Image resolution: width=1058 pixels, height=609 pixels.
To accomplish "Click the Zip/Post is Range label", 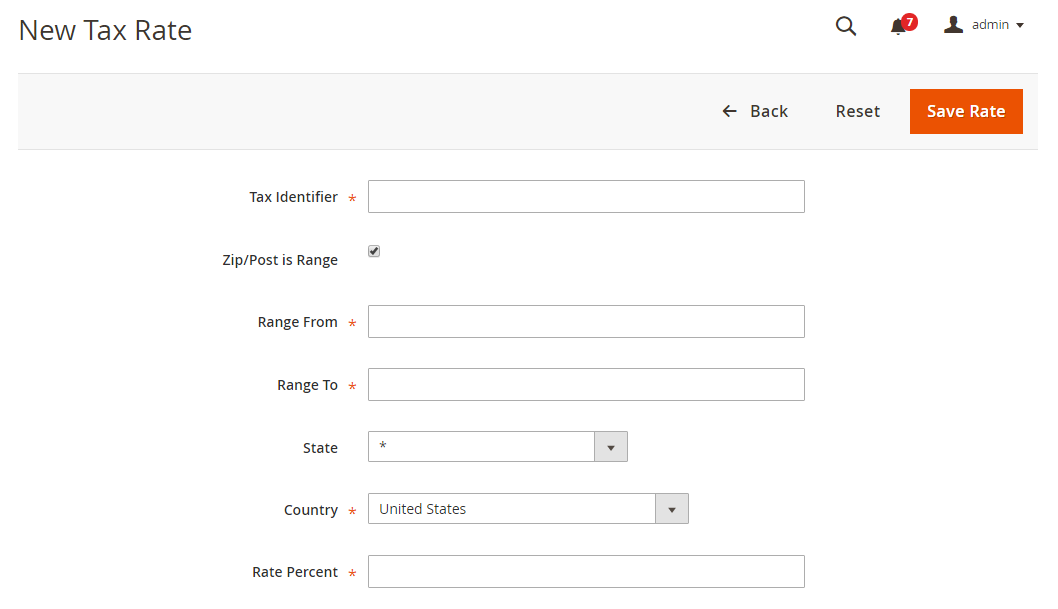I will (x=280, y=260).
